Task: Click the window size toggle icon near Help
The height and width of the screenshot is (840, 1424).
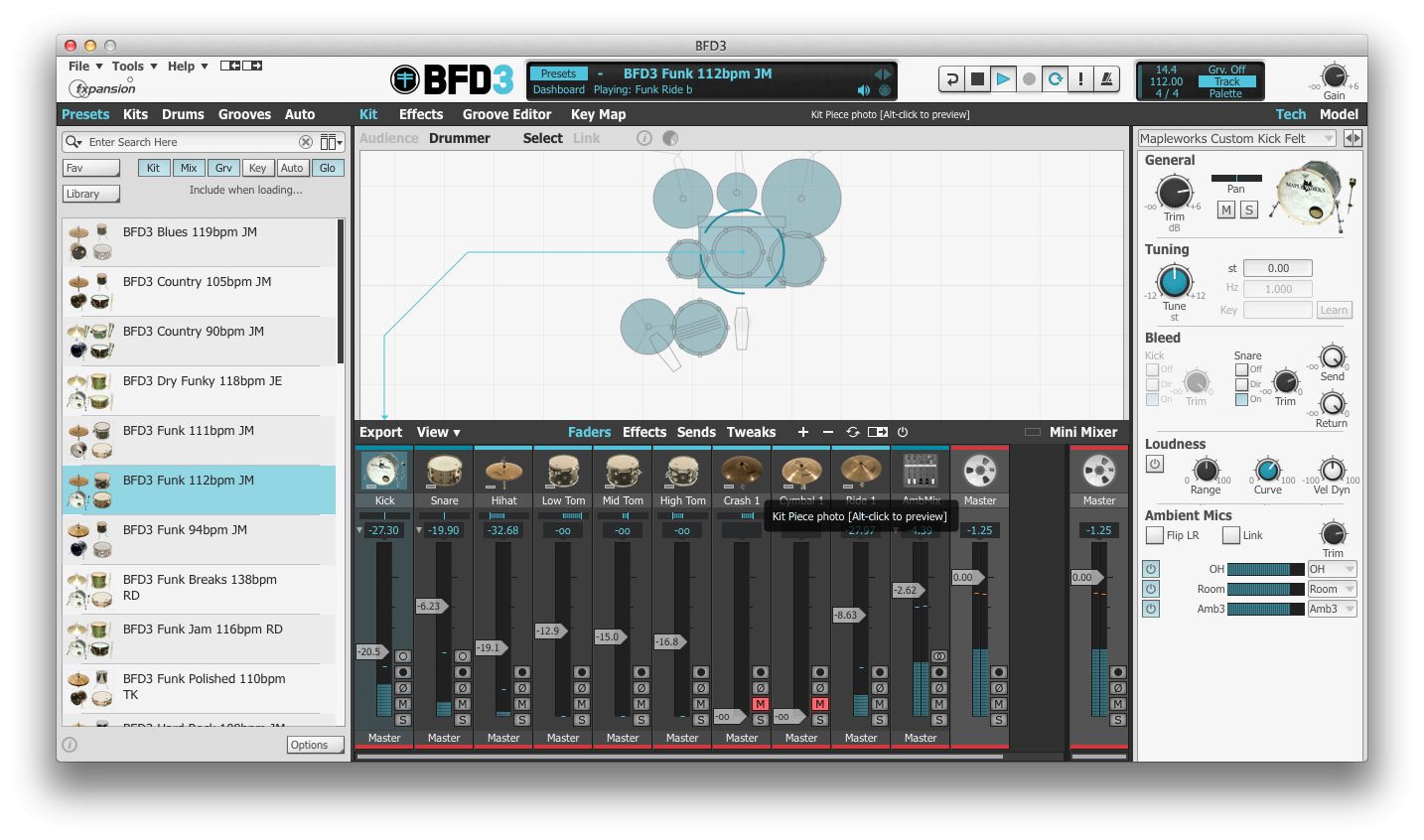Action: coord(241,66)
